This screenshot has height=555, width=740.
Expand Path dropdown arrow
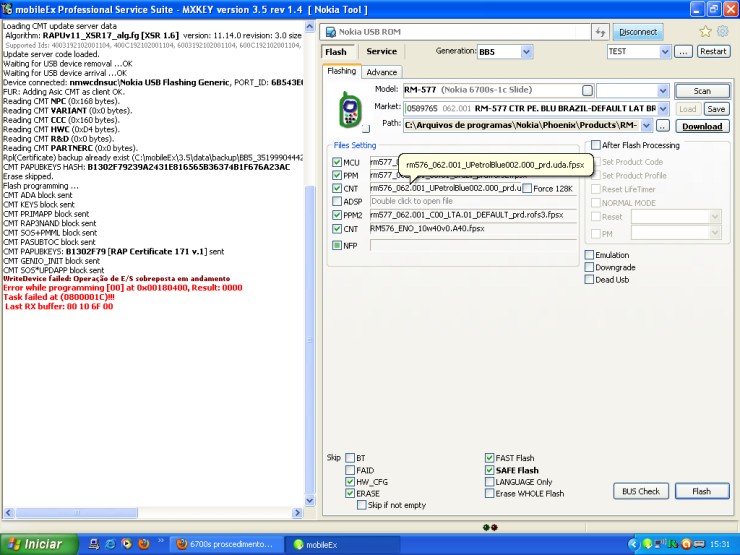tap(647, 126)
